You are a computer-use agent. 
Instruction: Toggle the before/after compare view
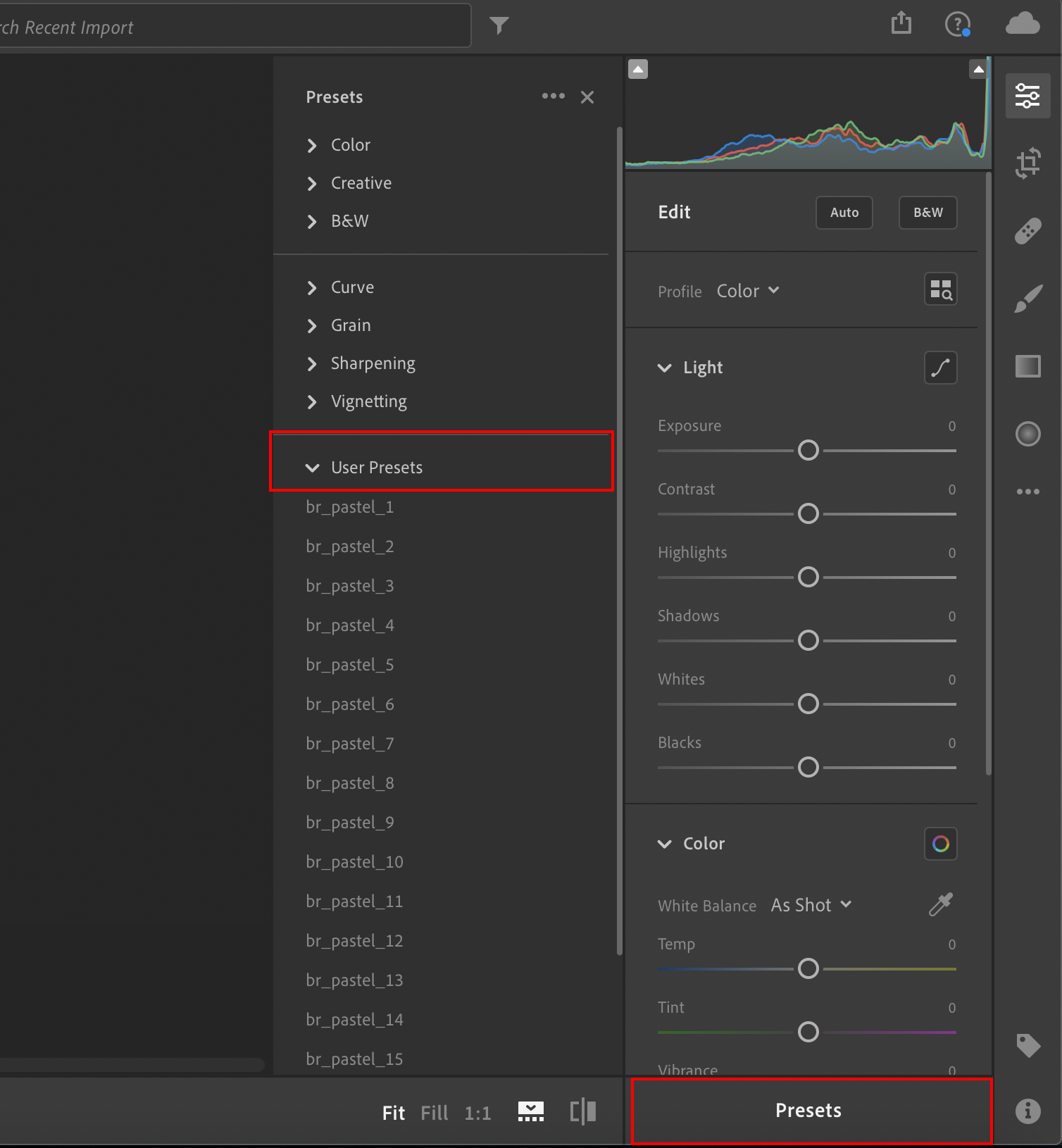[x=582, y=1112]
